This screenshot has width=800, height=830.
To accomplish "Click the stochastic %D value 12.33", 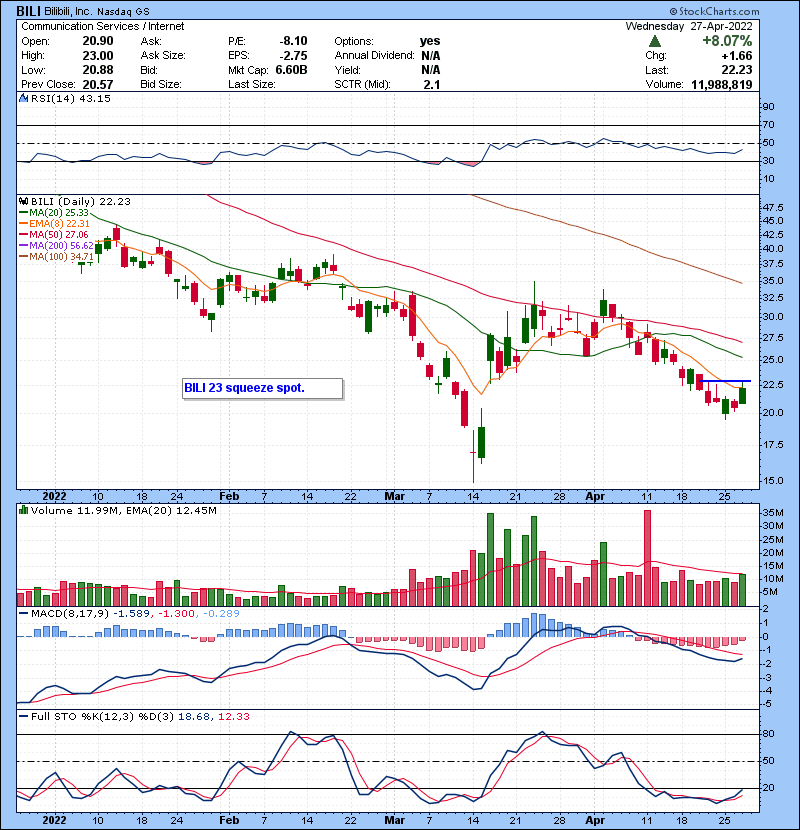I will click(x=233, y=717).
